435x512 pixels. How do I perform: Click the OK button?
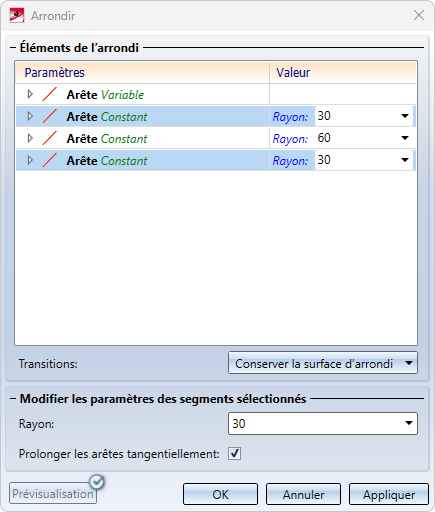click(x=220, y=494)
